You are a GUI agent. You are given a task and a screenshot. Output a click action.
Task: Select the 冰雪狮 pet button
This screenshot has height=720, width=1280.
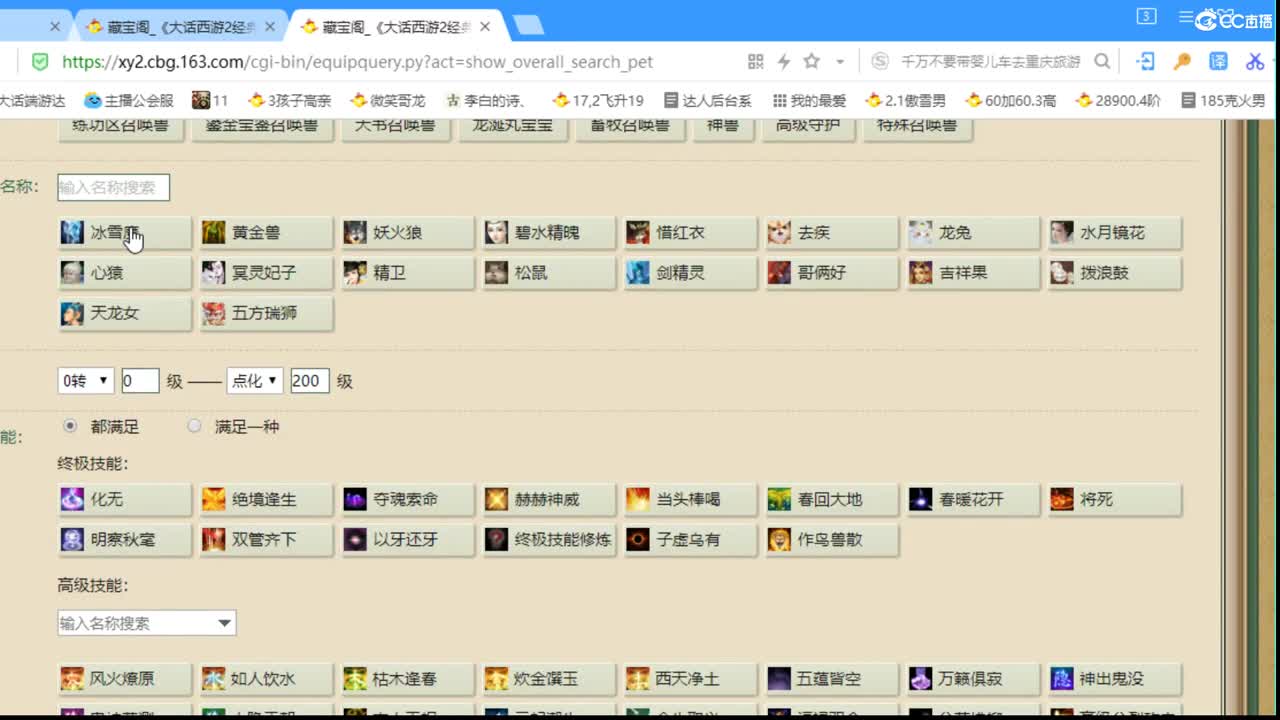[x=124, y=233]
